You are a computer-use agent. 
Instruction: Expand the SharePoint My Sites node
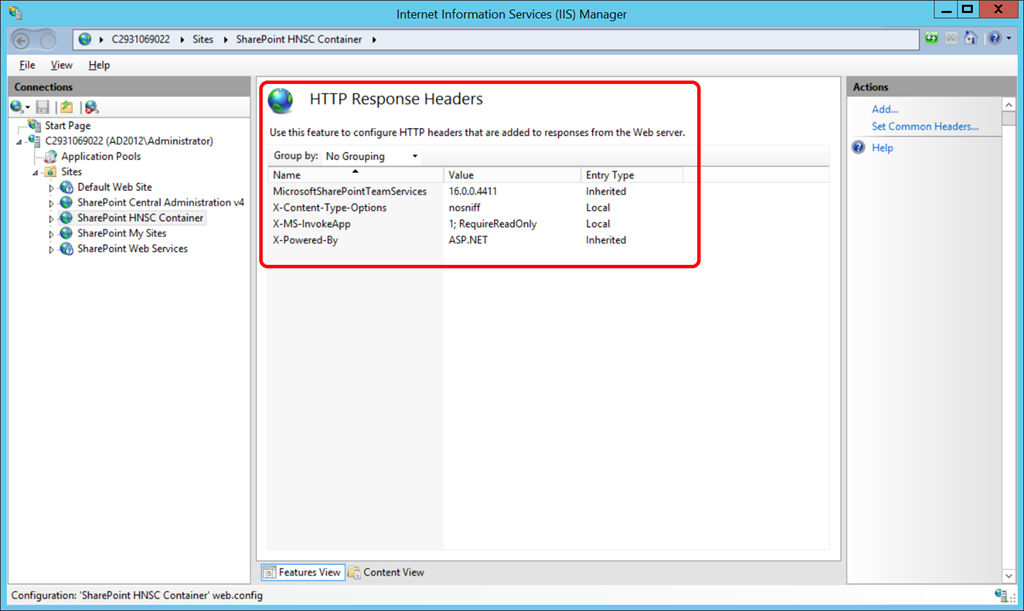tap(52, 234)
